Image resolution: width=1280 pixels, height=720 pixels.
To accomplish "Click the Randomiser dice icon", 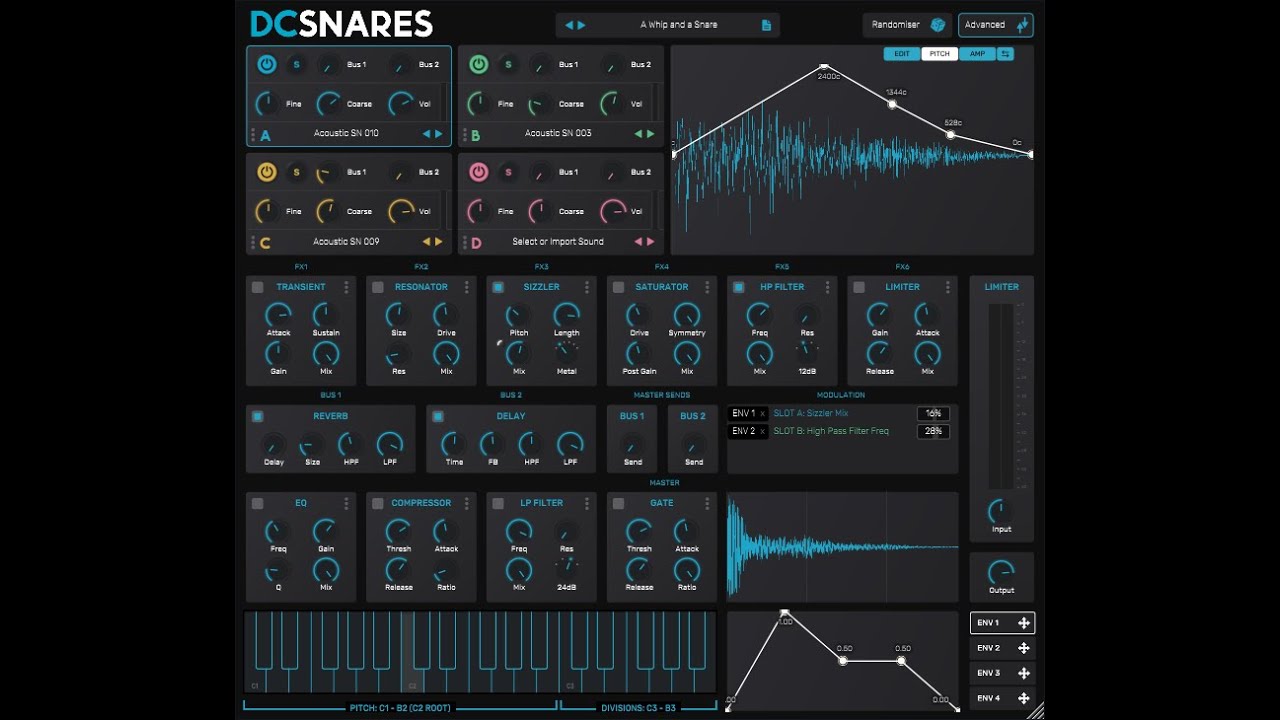I will pos(938,25).
